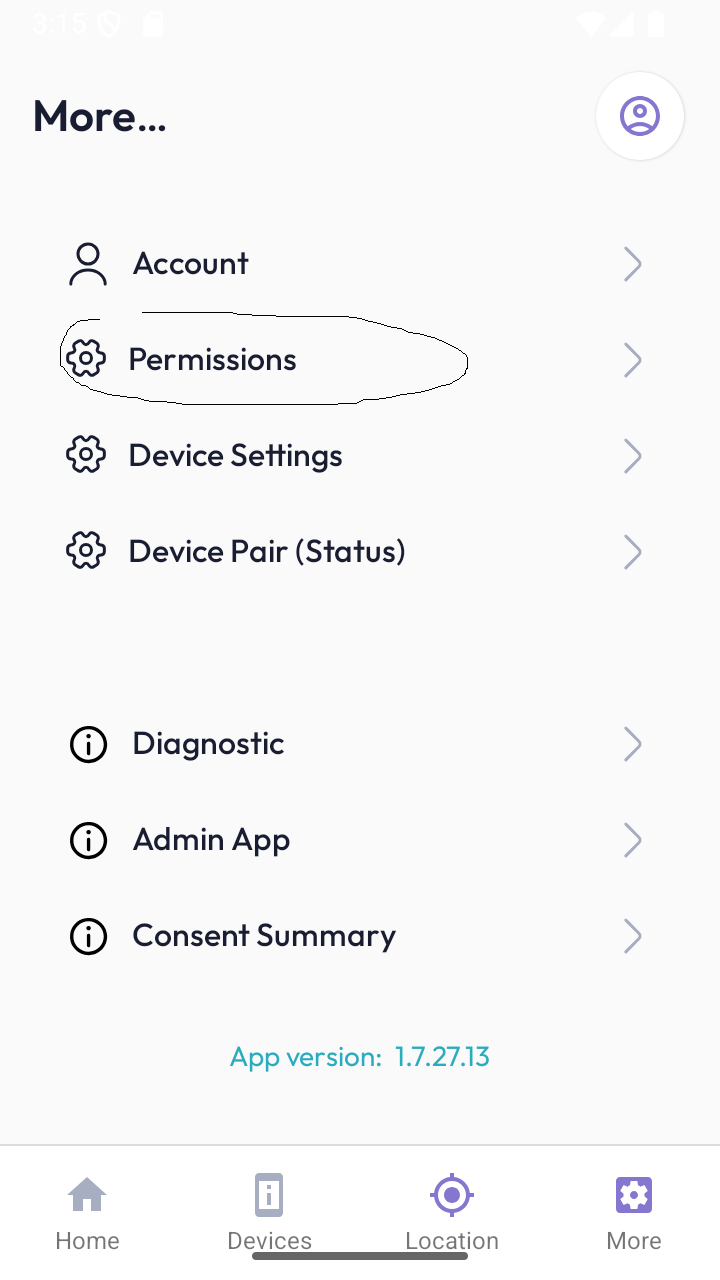Tap the Admin App row chevron
Image resolution: width=720 pixels, height=1280 pixels.
[x=632, y=840]
